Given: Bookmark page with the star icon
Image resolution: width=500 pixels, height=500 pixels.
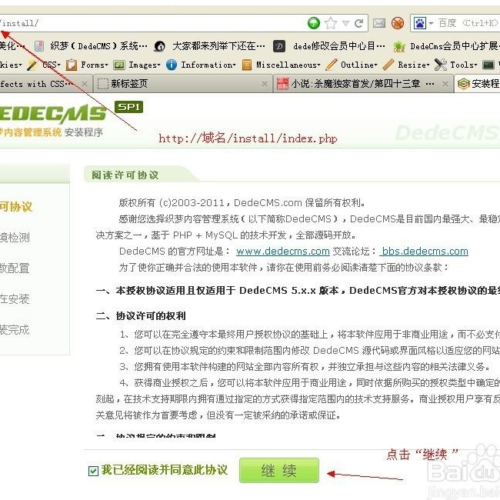Looking at the screenshot, I should coord(331,23).
